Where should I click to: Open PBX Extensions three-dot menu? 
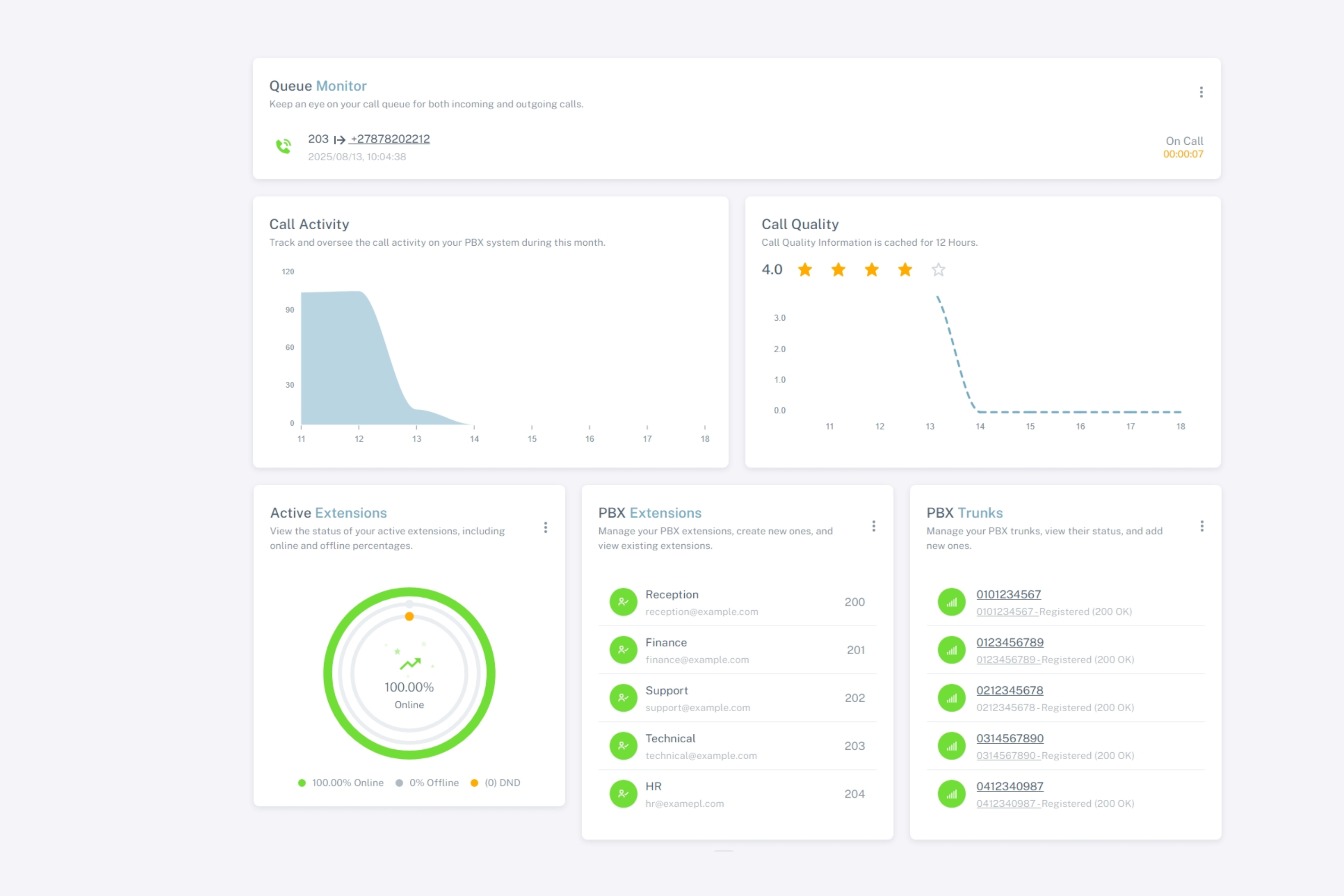874,526
